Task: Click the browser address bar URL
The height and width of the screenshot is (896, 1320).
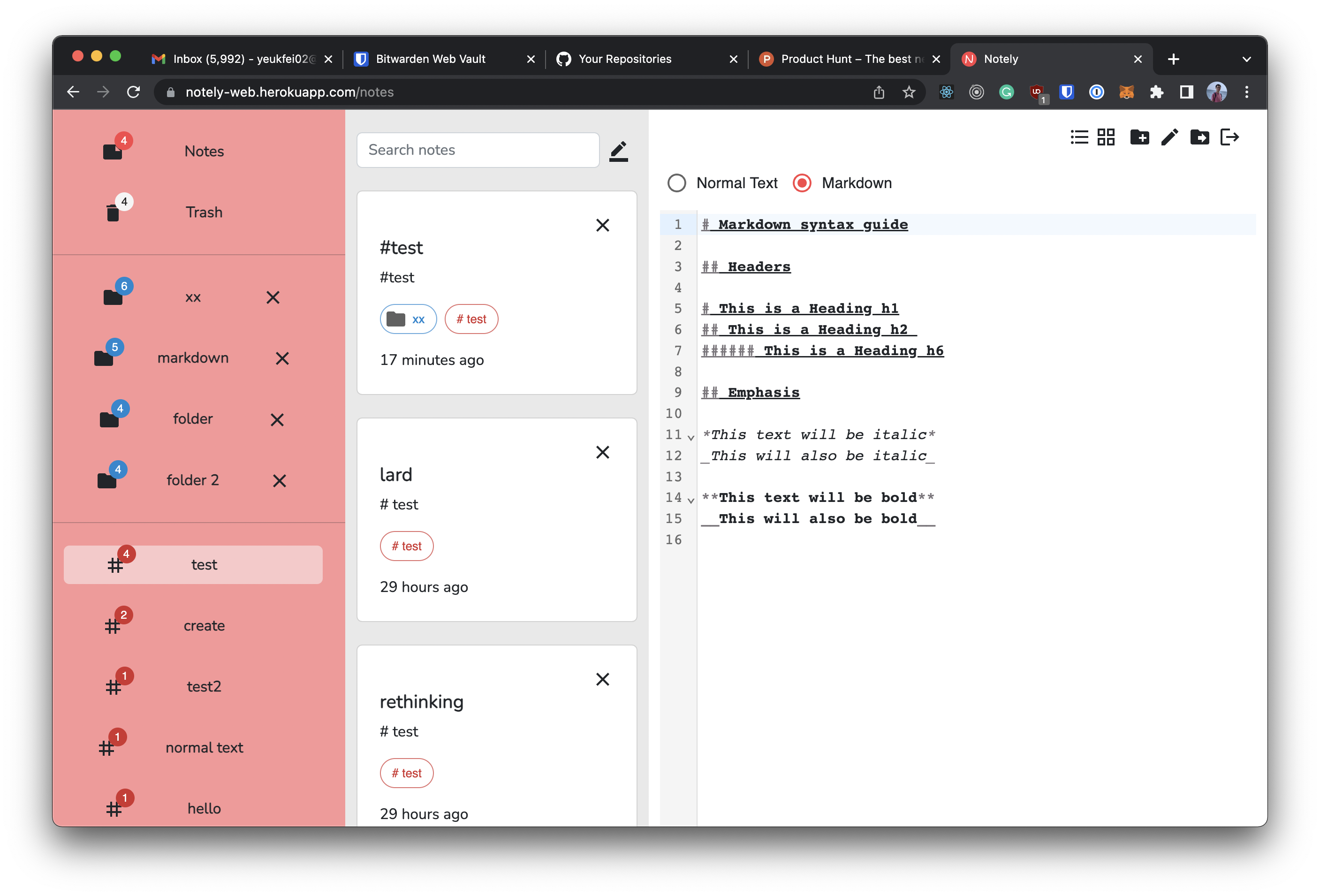Action: 290,92
